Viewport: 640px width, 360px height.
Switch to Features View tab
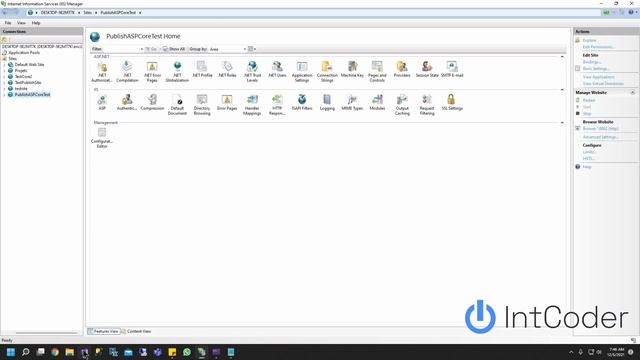(103, 331)
